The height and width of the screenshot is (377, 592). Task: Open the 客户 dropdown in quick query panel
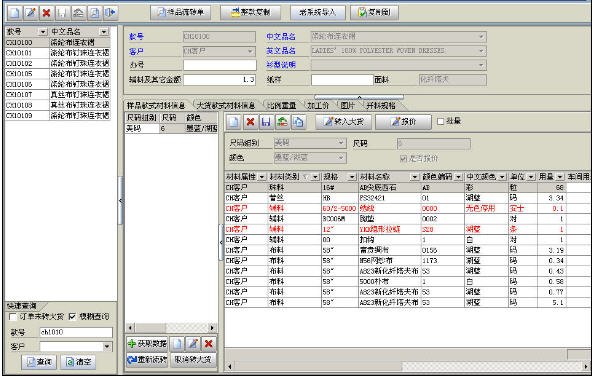pos(107,346)
